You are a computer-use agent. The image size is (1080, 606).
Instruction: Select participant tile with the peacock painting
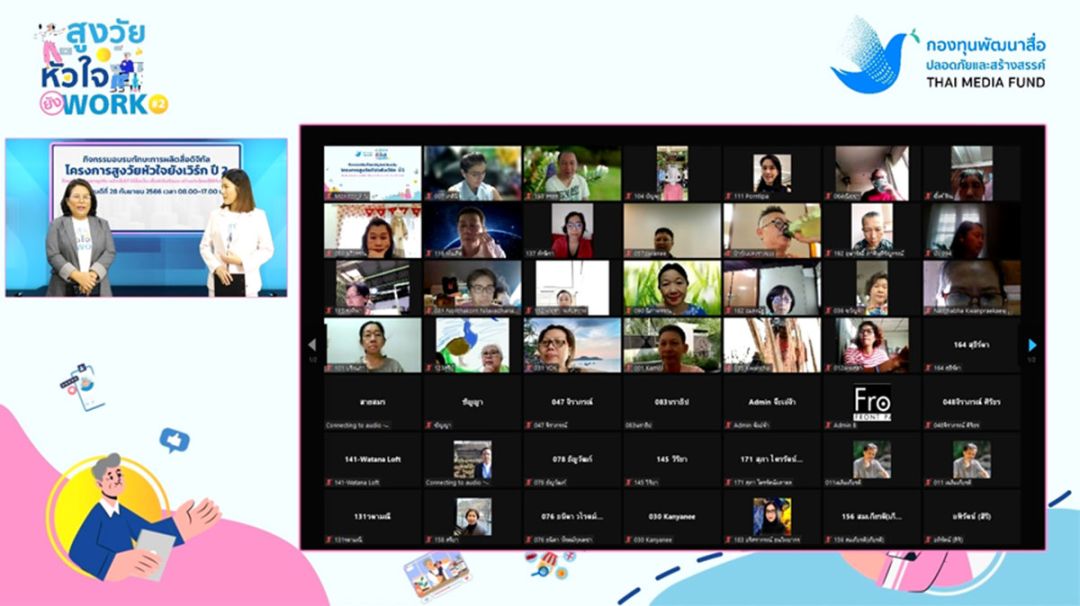pos(472,345)
